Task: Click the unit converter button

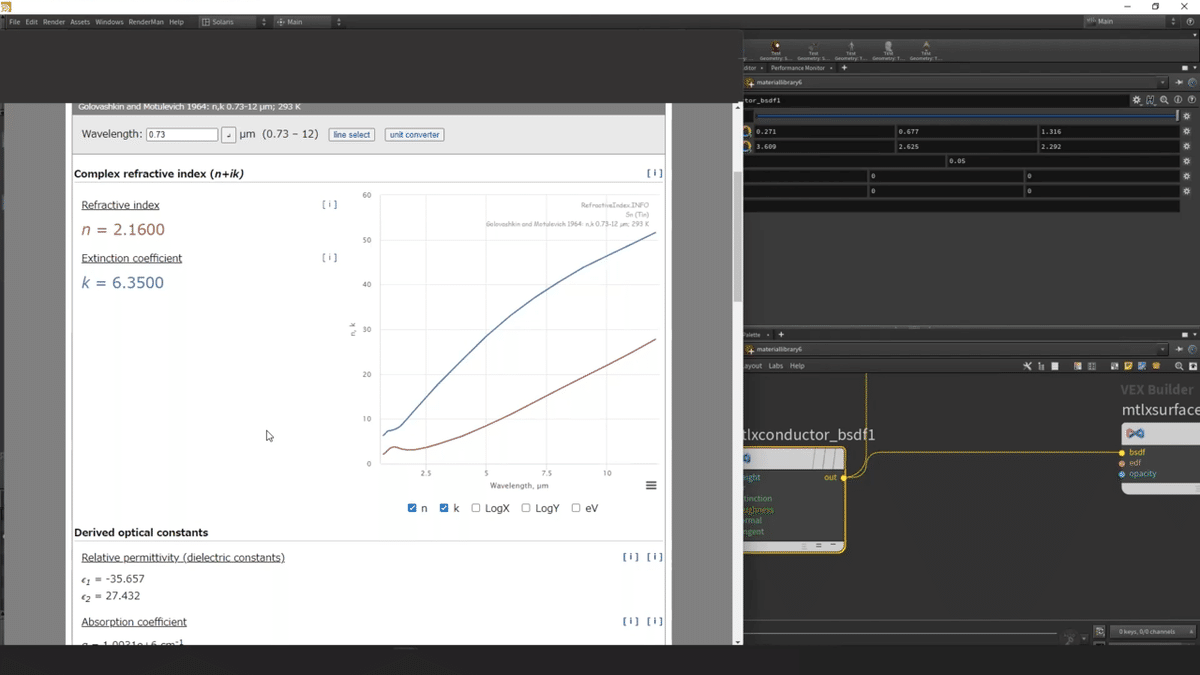Action: (415, 135)
